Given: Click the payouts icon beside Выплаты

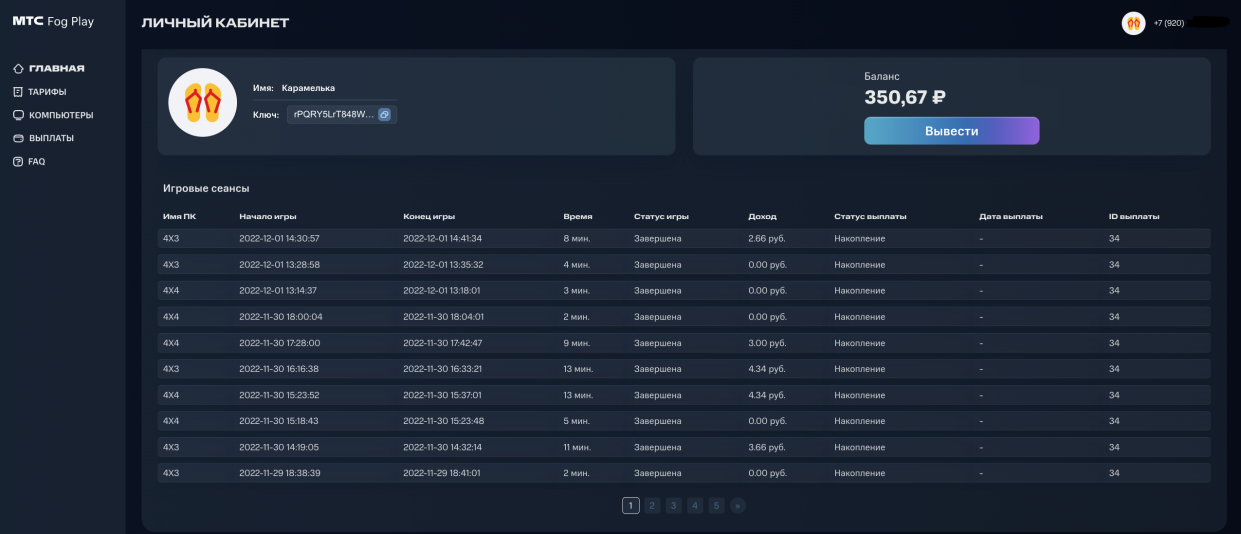Looking at the screenshot, I should point(18,138).
